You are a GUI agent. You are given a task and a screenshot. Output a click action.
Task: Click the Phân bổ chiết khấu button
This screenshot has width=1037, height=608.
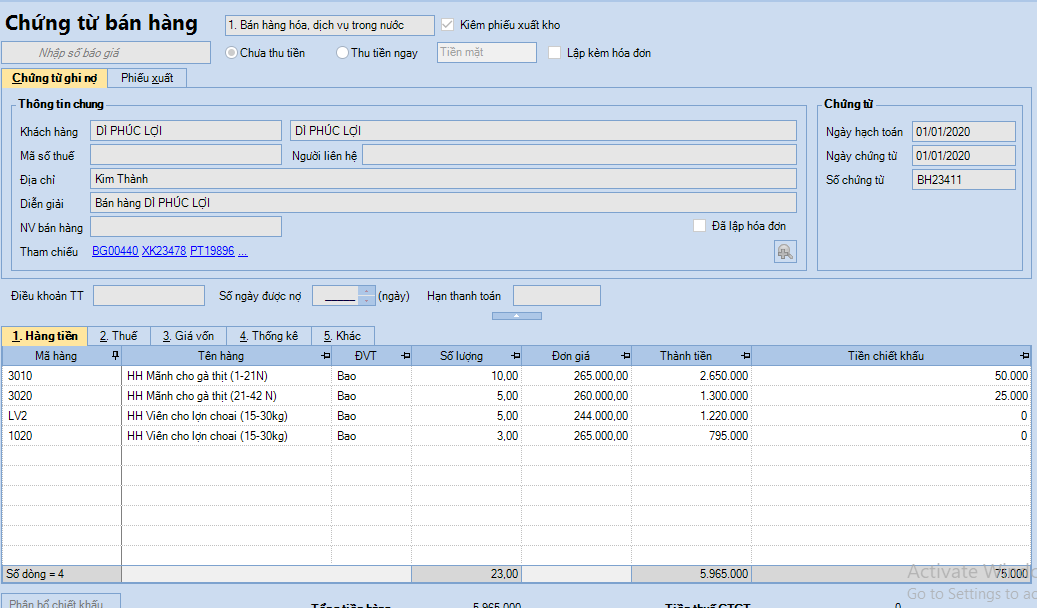pyautogui.click(x=61, y=602)
